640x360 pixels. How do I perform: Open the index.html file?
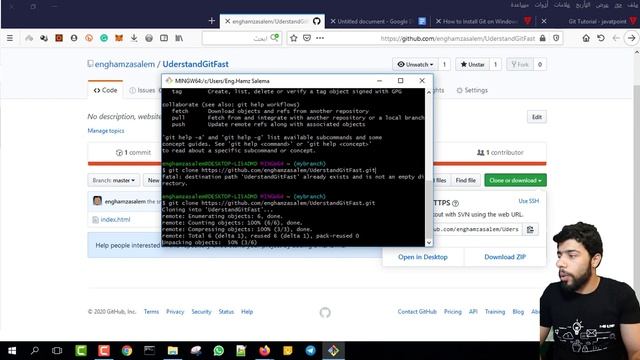(115, 220)
